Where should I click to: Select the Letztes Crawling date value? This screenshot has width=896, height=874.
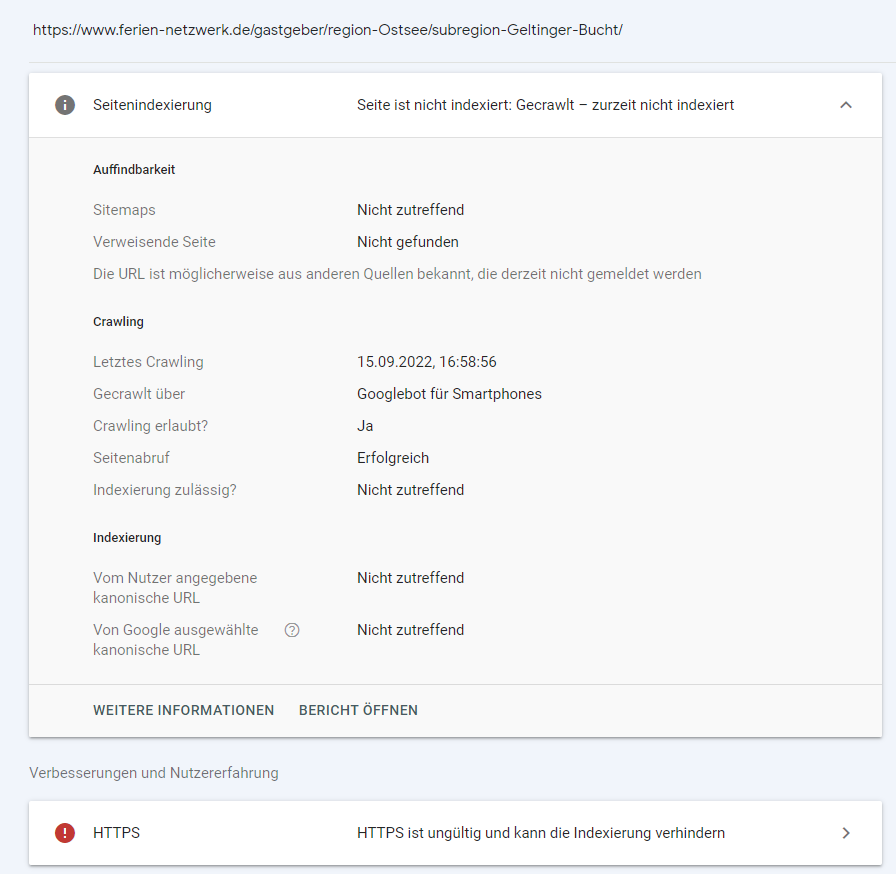tap(427, 362)
